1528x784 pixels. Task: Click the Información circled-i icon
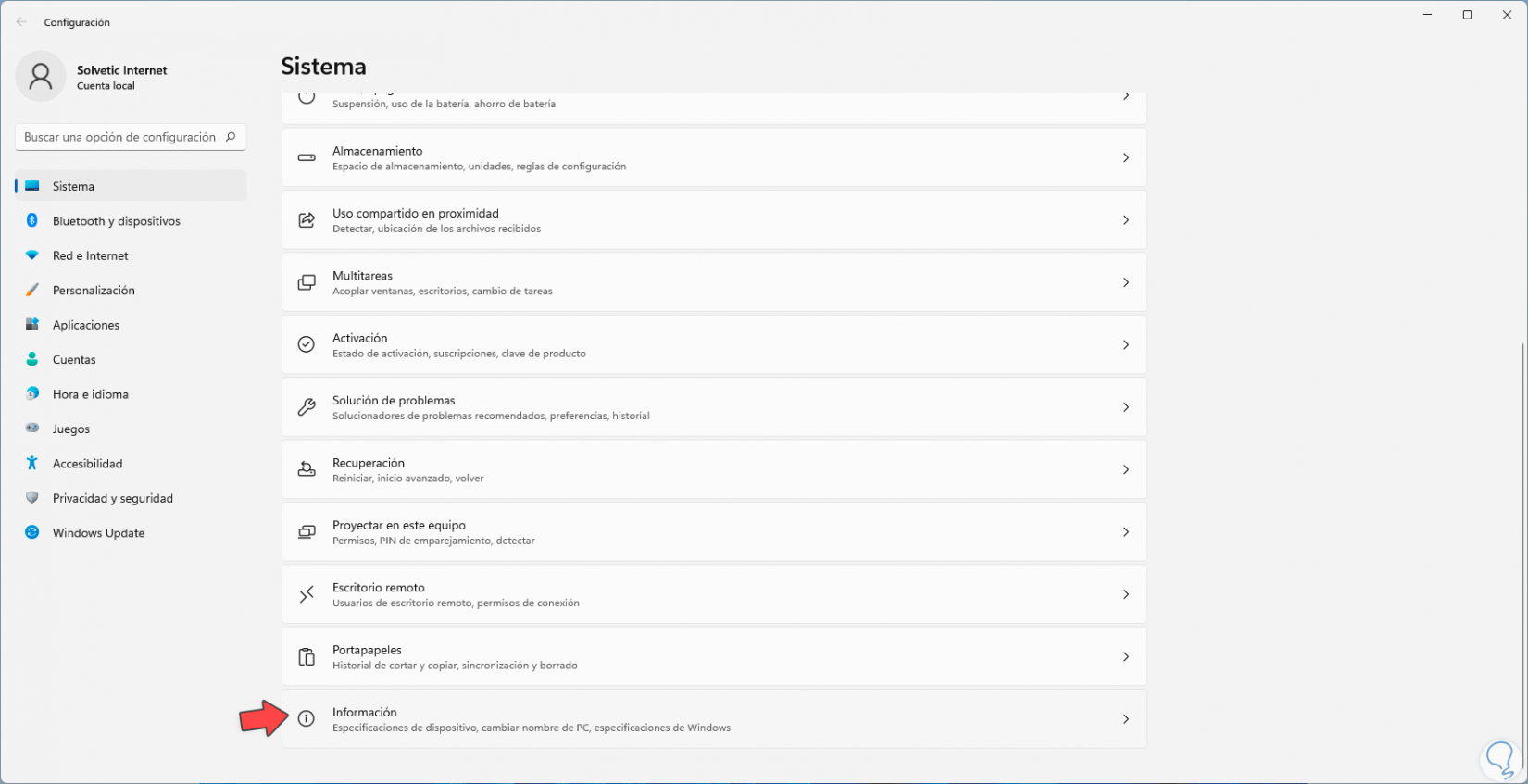click(x=307, y=718)
